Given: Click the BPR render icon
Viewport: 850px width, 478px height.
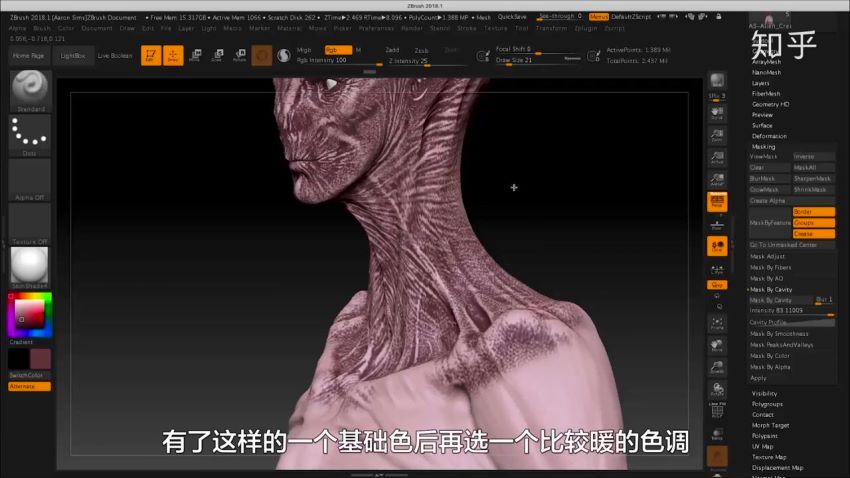Looking at the screenshot, I should (717, 81).
